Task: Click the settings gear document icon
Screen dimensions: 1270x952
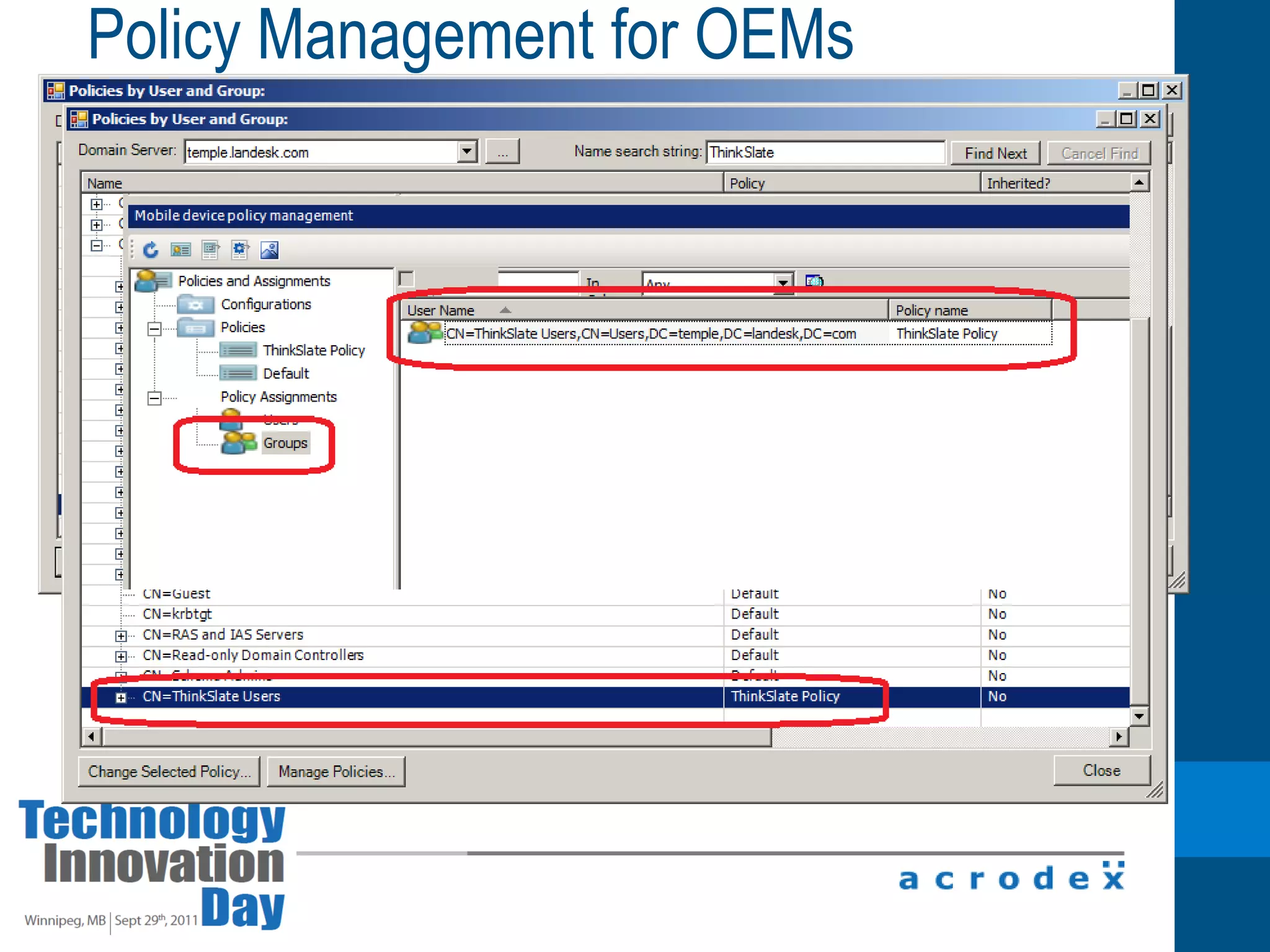Action: [240, 250]
